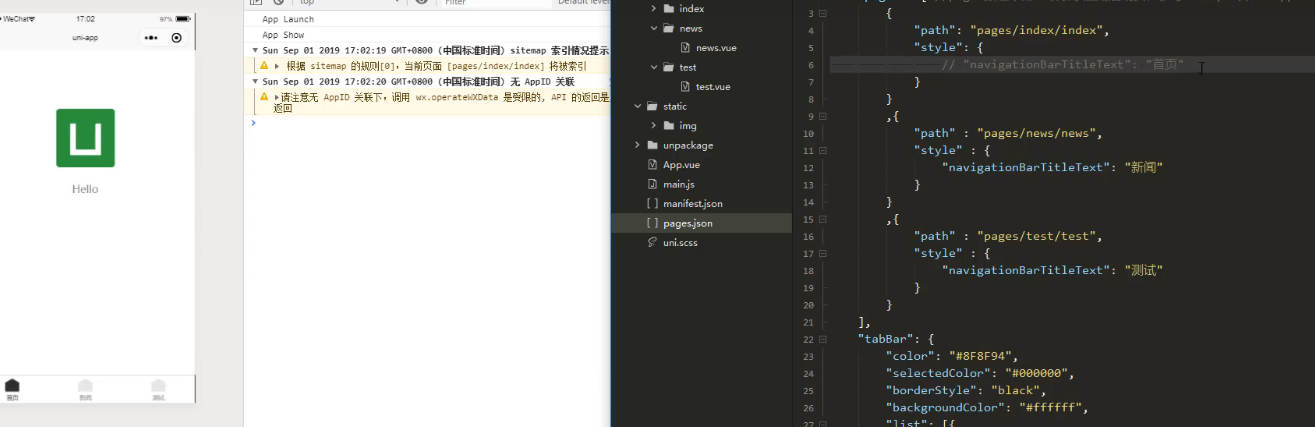
Task: Collapse code block at editor line 15
Action: pyautogui.click(x=823, y=219)
